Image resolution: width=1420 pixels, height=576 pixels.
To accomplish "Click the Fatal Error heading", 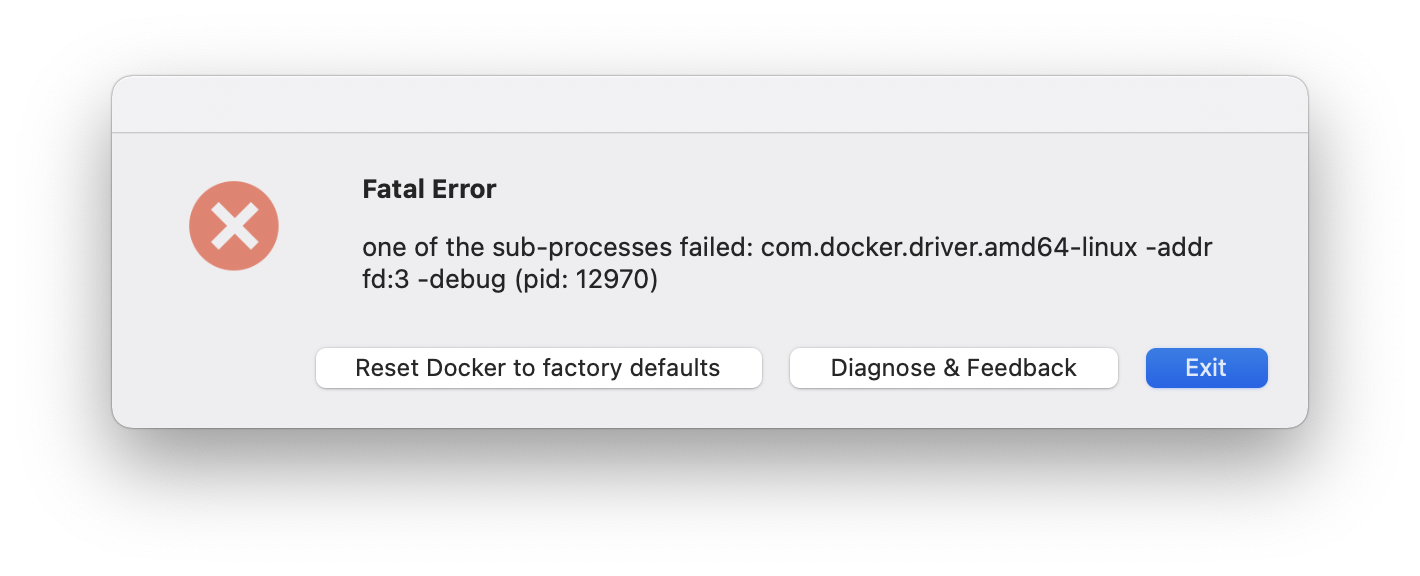I will [x=429, y=189].
